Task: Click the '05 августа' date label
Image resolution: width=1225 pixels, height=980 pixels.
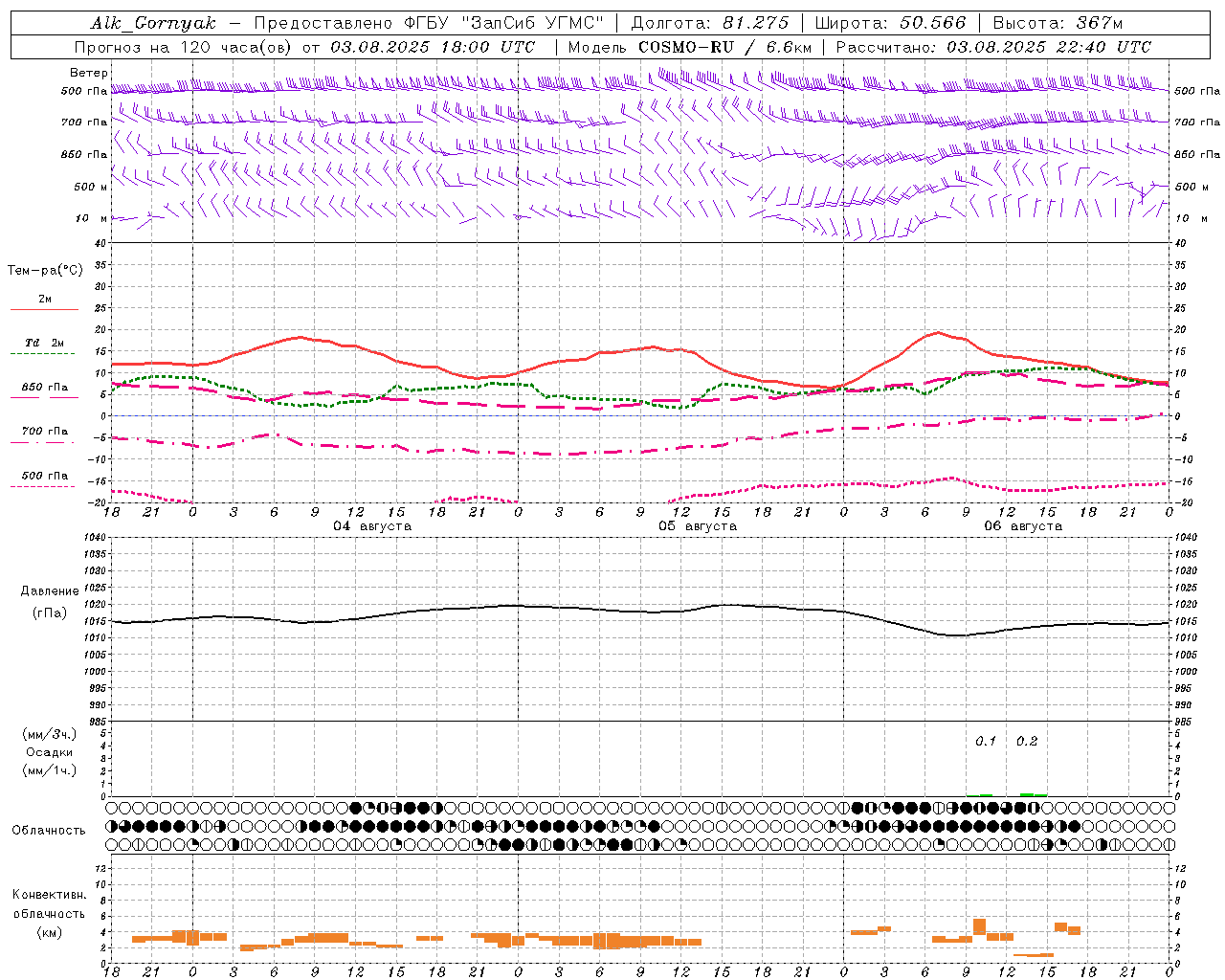Action: pos(698,526)
